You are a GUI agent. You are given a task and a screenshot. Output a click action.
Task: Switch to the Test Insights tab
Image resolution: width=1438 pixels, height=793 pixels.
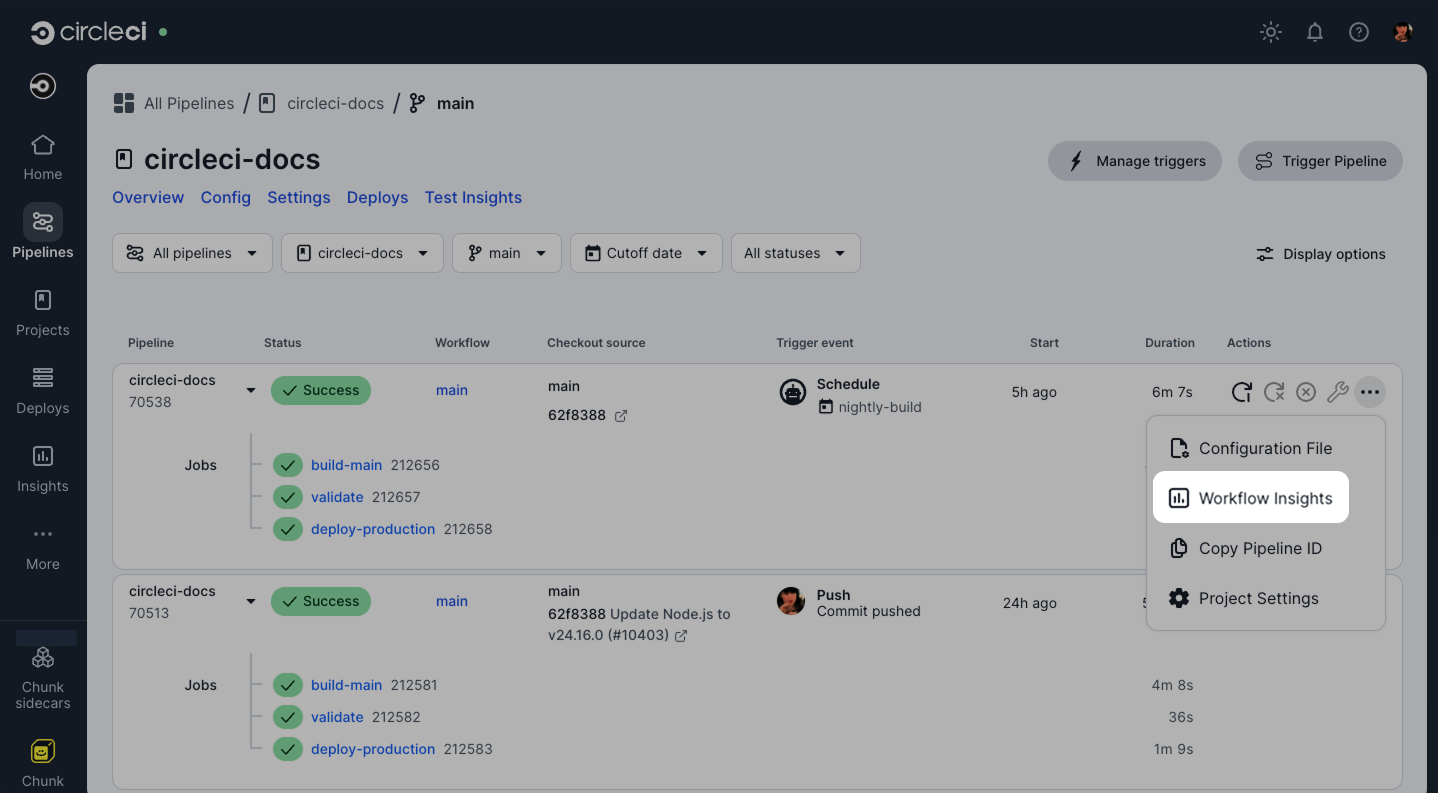click(x=473, y=197)
